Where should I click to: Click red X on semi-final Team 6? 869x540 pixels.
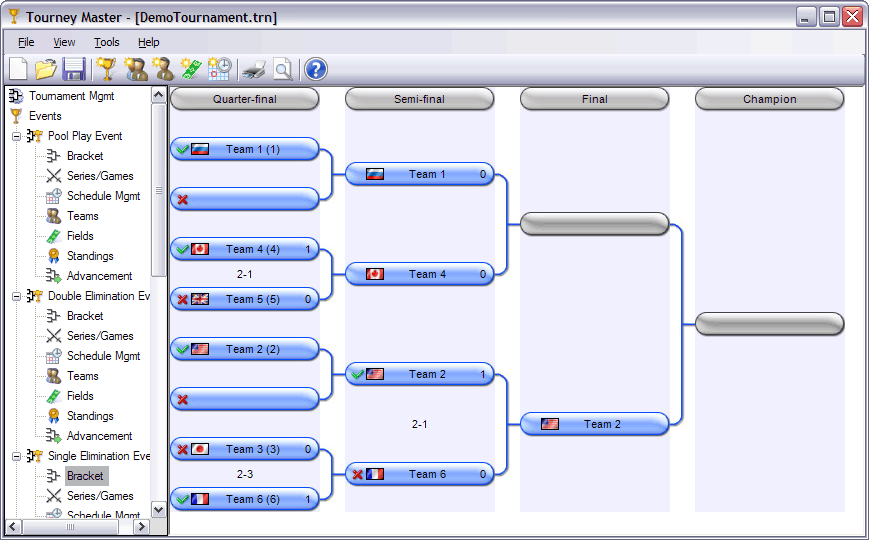[x=357, y=474]
